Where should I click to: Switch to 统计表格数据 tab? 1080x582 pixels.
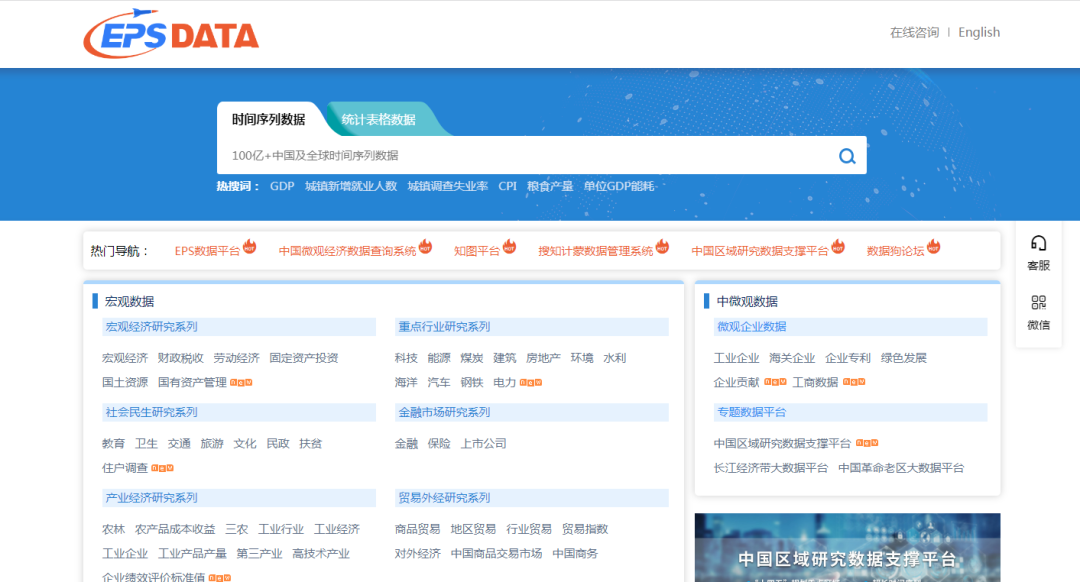tap(378, 119)
